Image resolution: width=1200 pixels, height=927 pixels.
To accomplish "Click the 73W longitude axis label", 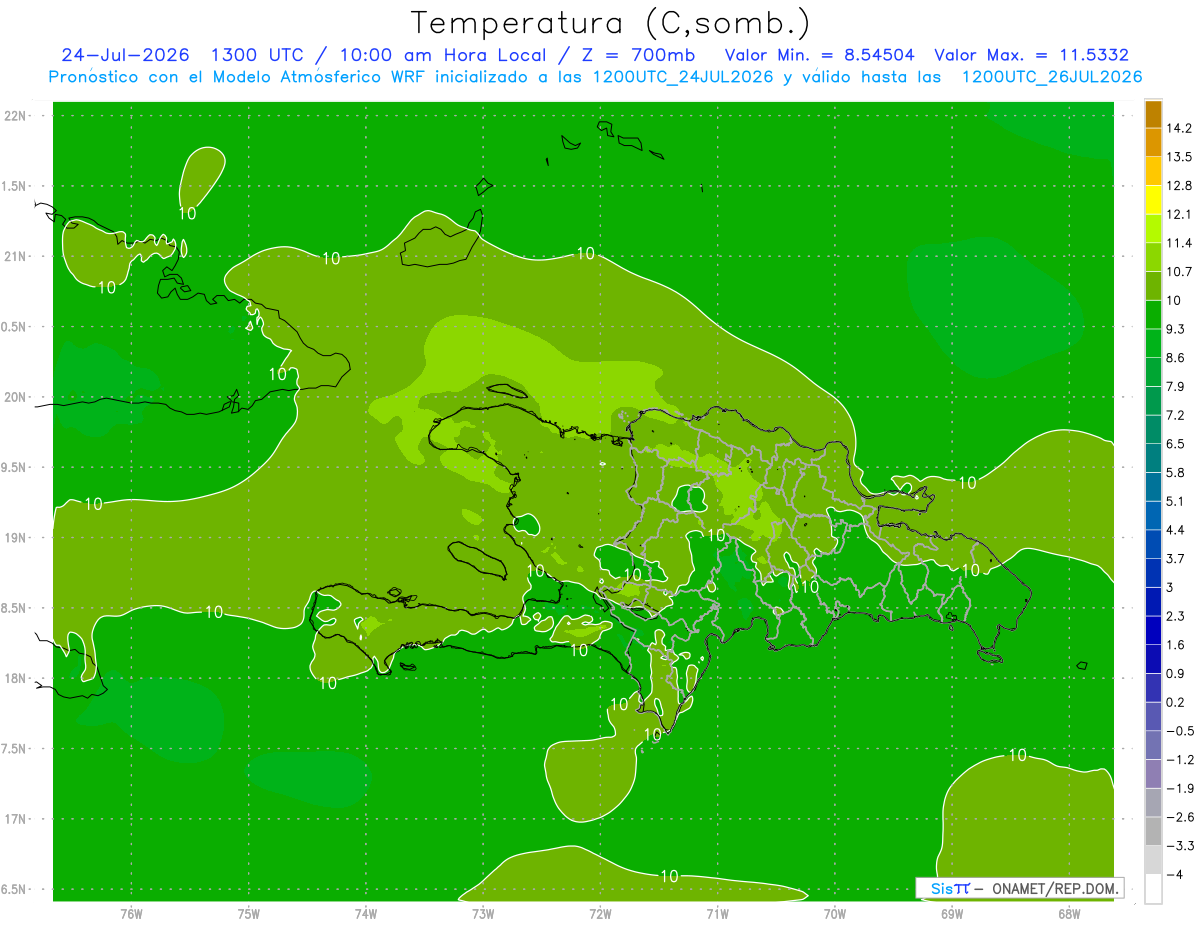I will pos(483,914).
